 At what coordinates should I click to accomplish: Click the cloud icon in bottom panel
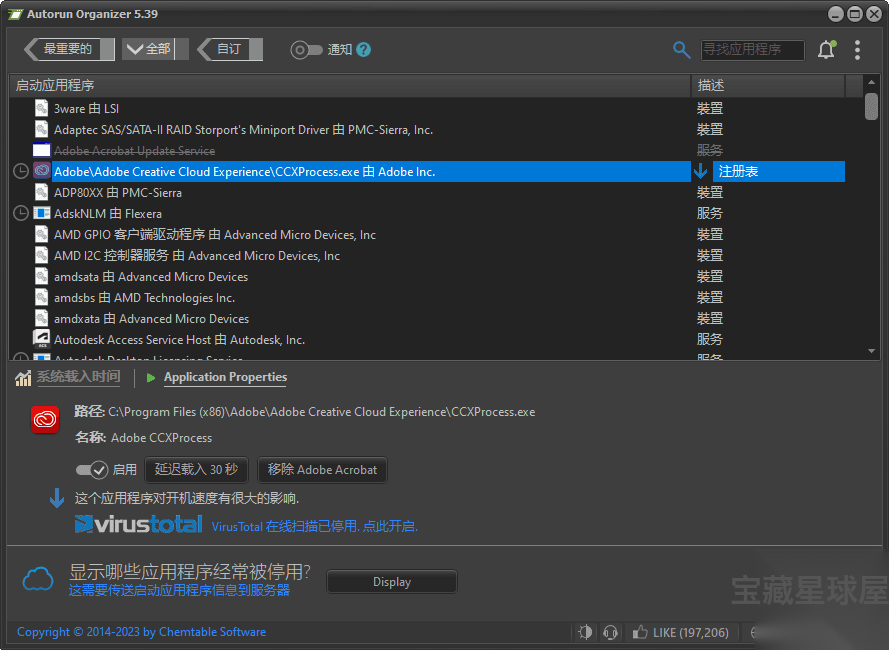38,579
